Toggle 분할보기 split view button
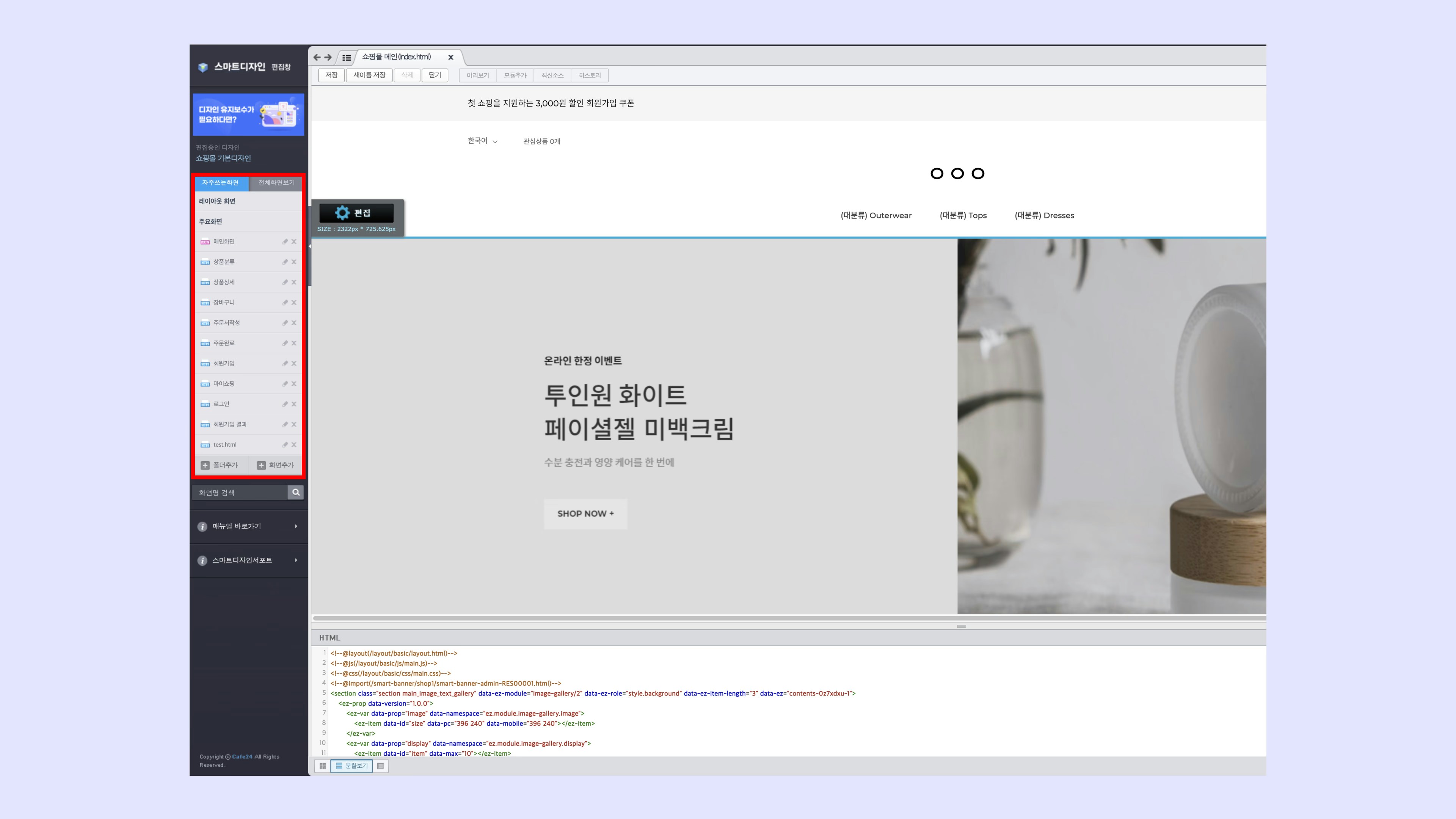This screenshot has width=1456, height=819. pyautogui.click(x=351, y=766)
